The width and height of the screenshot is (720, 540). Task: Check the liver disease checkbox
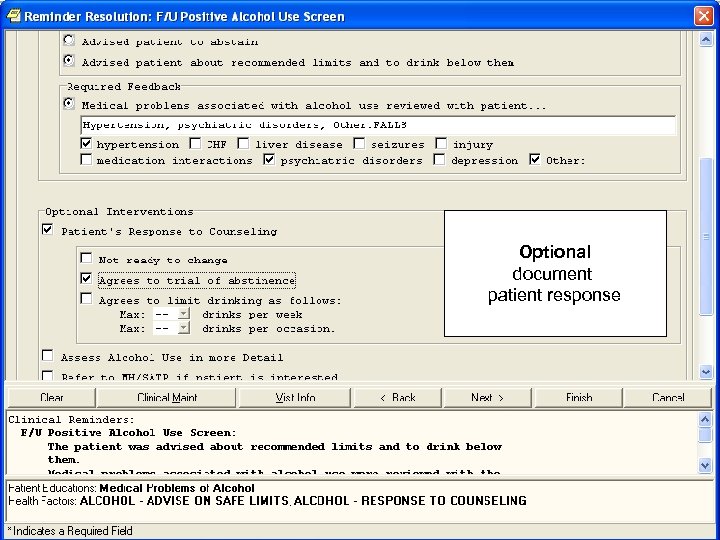click(x=243, y=143)
